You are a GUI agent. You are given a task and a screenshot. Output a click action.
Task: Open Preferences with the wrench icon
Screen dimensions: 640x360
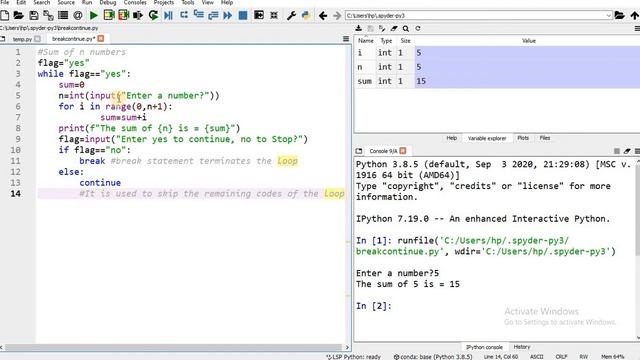click(291, 16)
